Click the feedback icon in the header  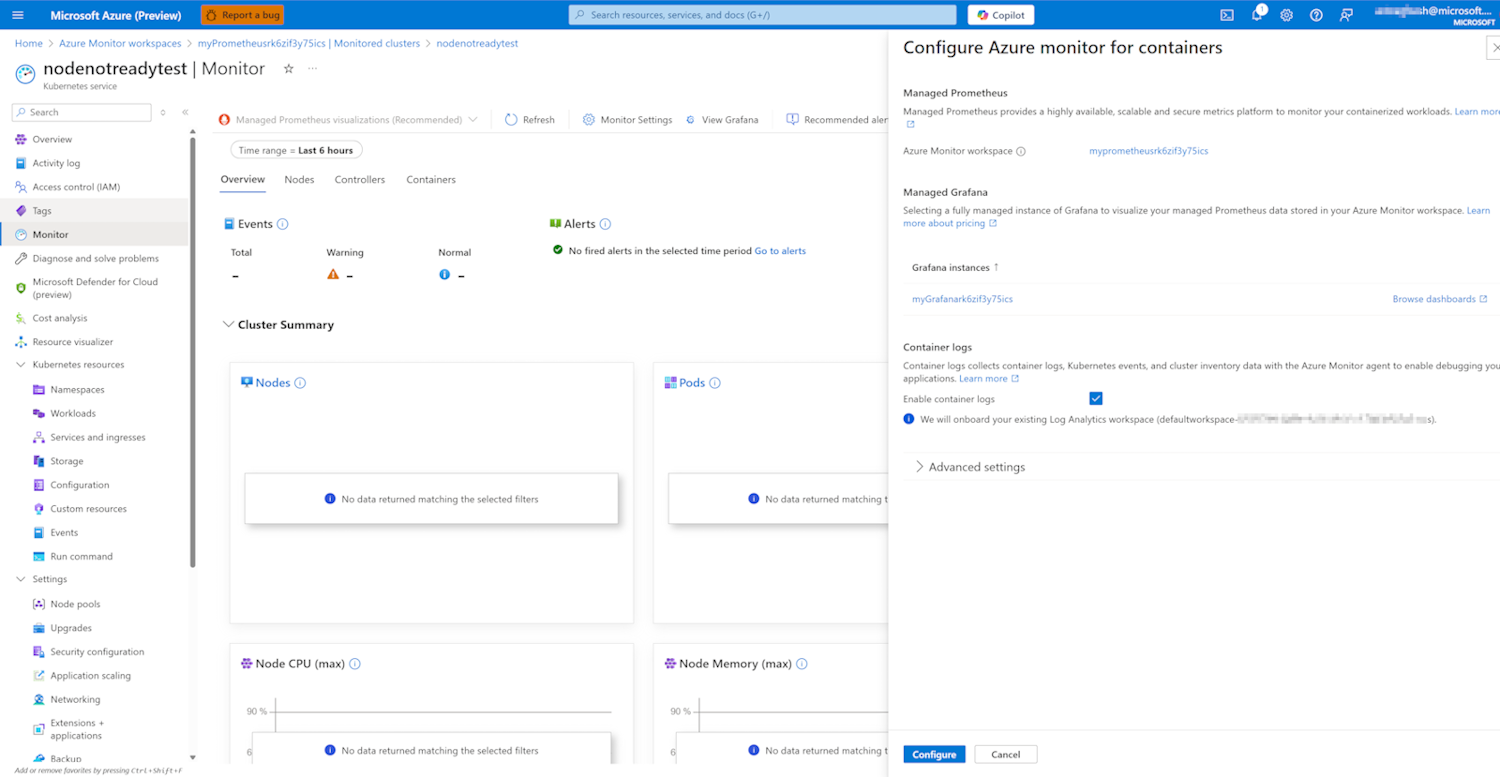1346,15
